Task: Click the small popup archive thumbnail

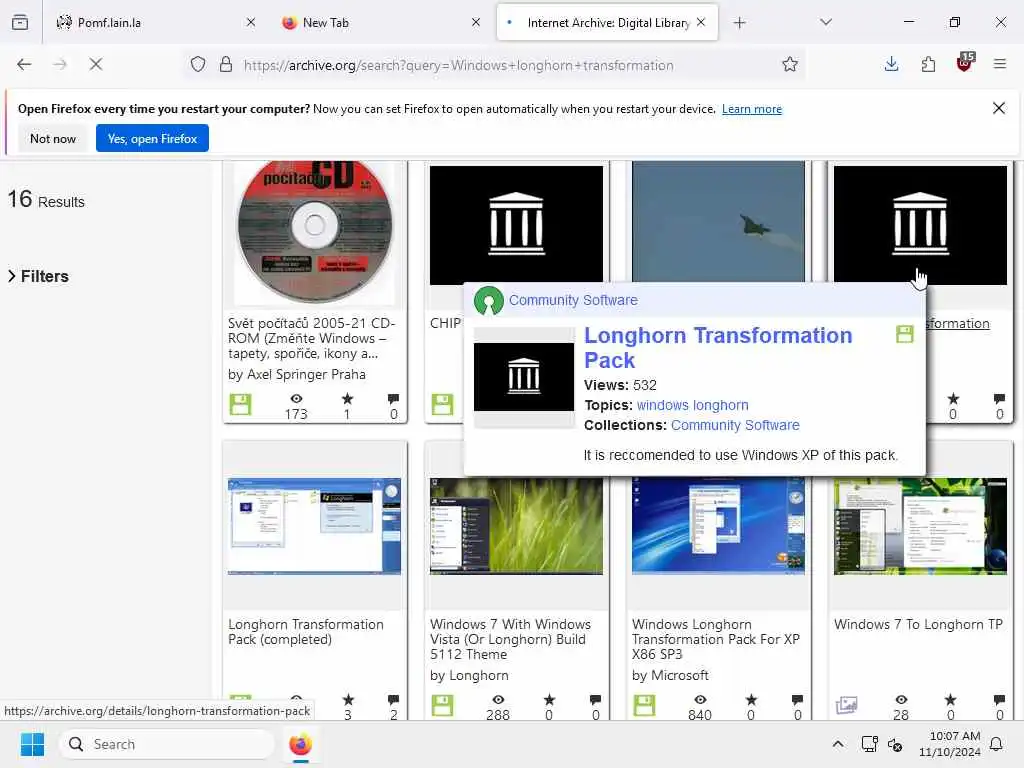Action: pyautogui.click(x=524, y=377)
